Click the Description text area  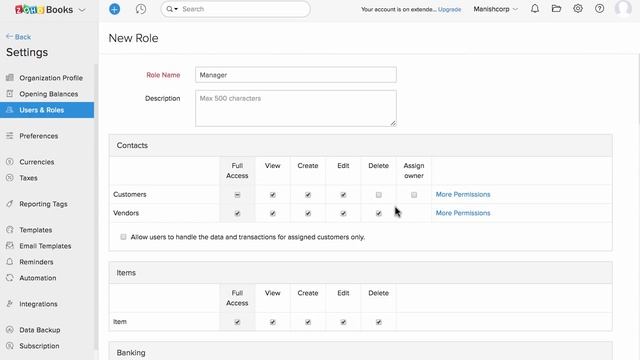click(x=296, y=108)
